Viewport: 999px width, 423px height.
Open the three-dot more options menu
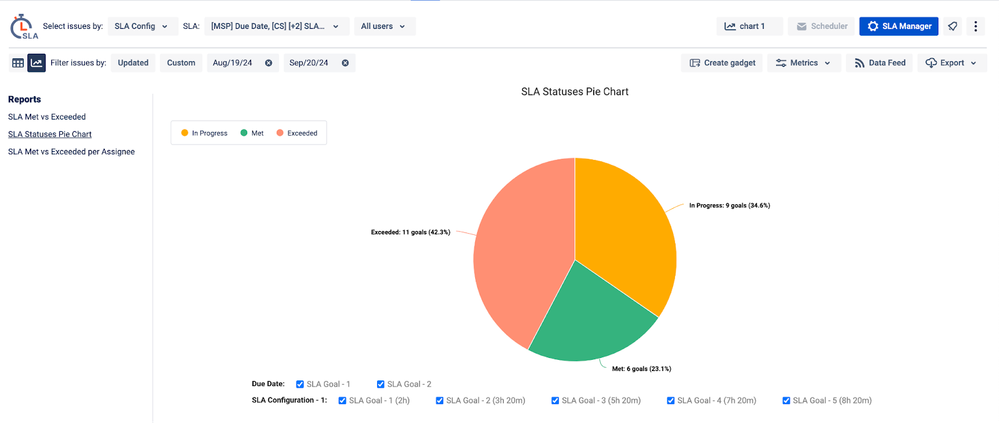pyautogui.click(x=976, y=26)
